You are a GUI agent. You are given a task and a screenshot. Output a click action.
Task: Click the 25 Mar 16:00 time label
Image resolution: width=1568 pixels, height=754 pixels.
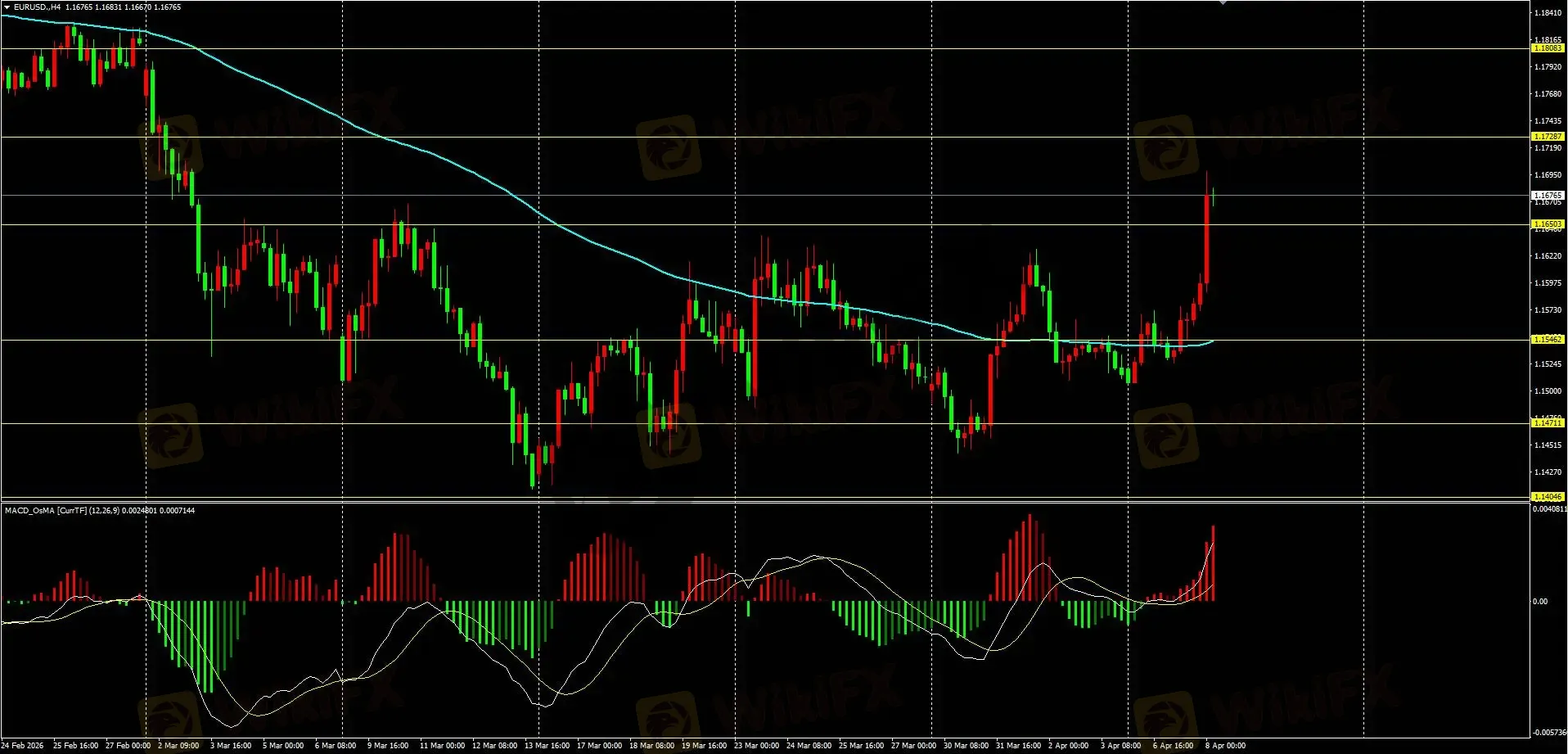click(861, 746)
